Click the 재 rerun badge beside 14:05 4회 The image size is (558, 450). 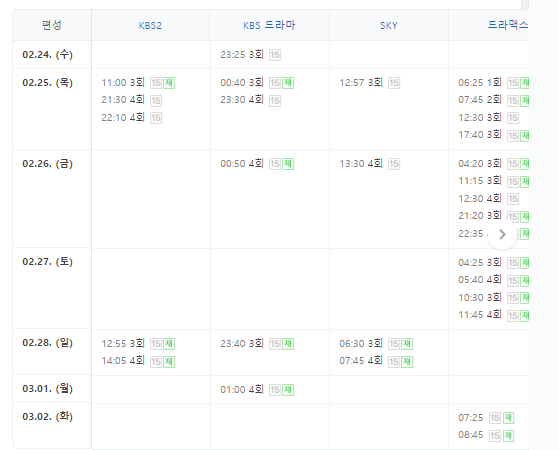coord(169,362)
